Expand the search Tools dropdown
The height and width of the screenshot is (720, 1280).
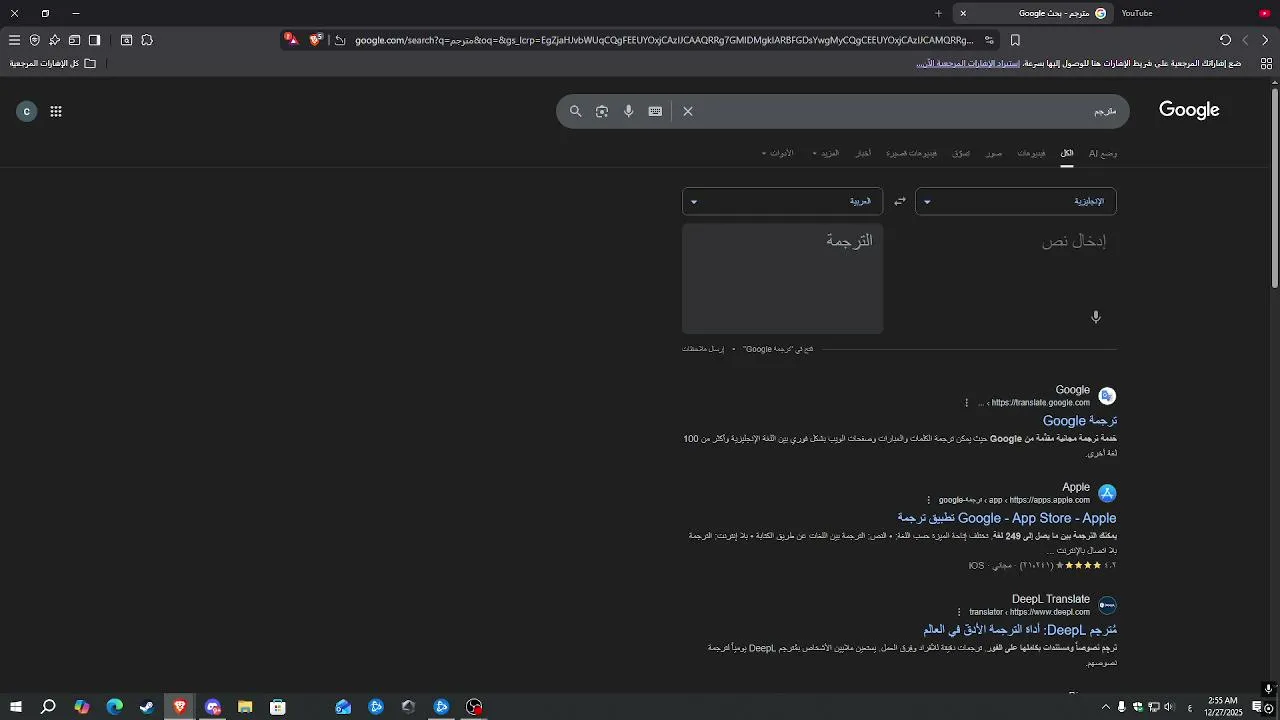click(x=778, y=153)
